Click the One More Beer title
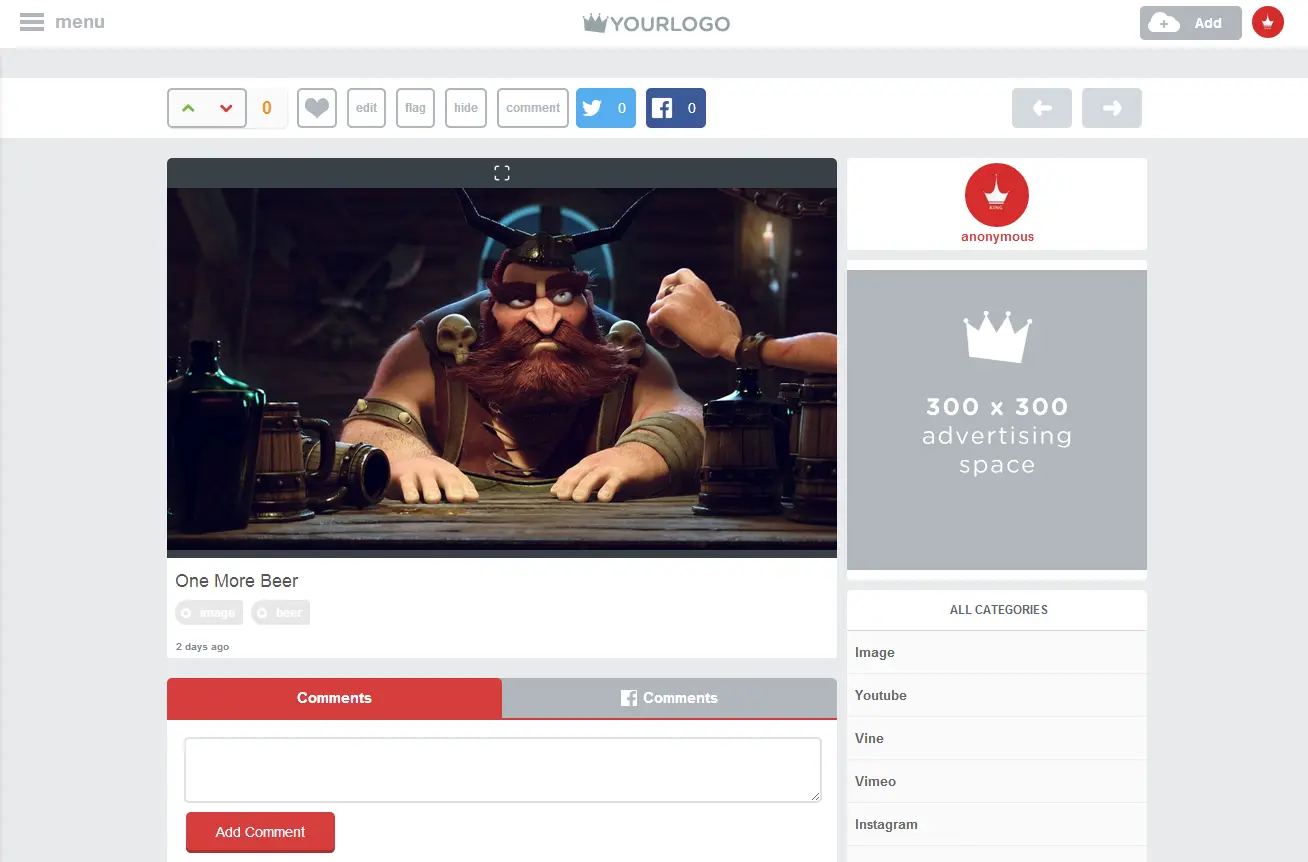Viewport: 1308px width, 862px height. [237, 581]
